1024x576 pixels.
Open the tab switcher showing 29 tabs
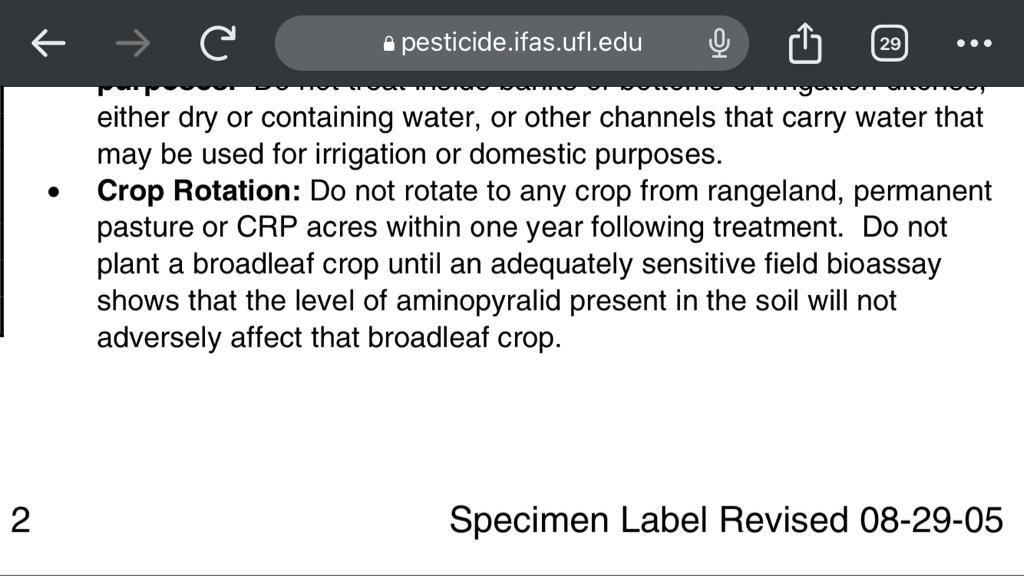889,44
